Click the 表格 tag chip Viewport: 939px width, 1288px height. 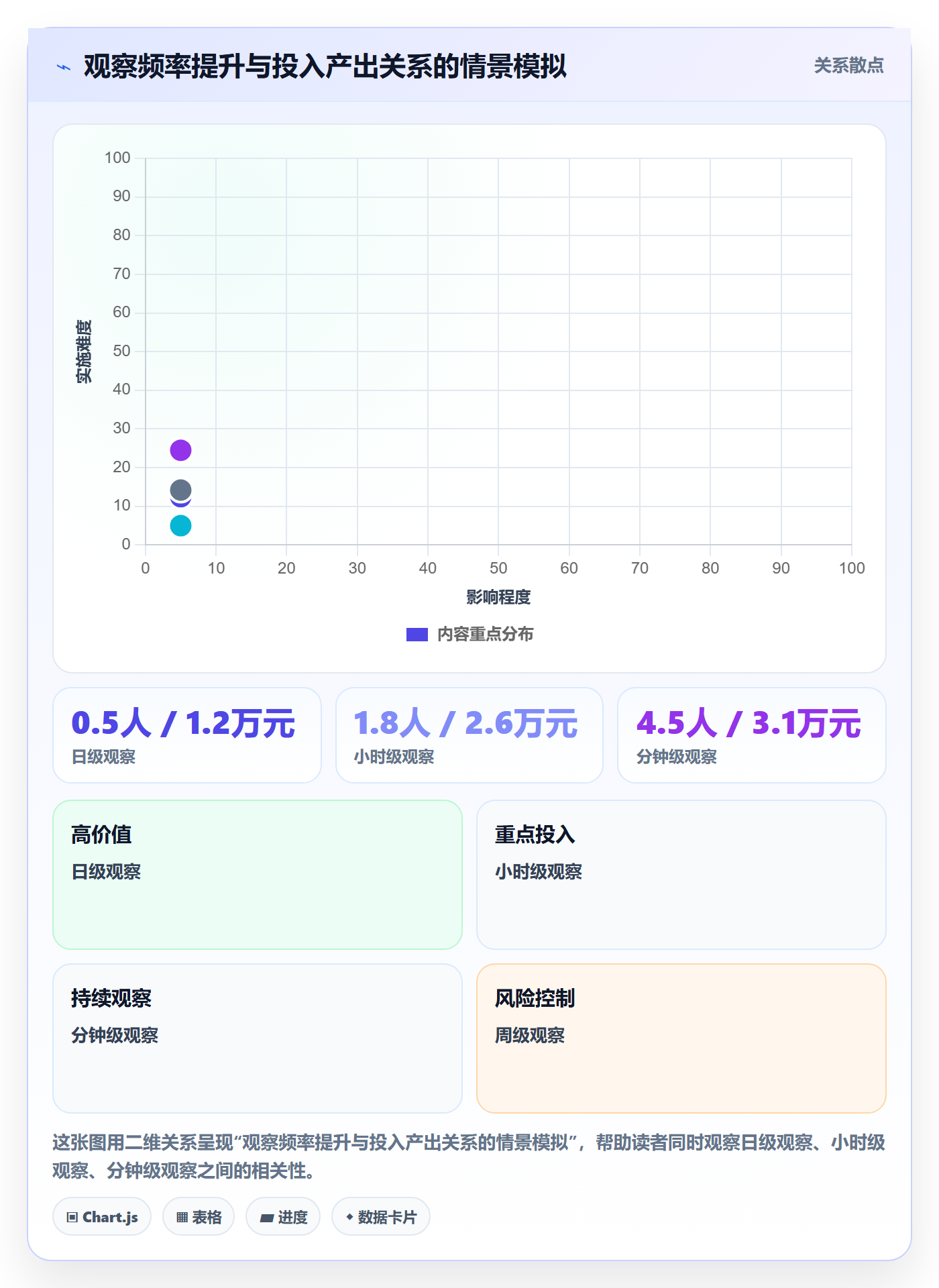[x=199, y=1217]
